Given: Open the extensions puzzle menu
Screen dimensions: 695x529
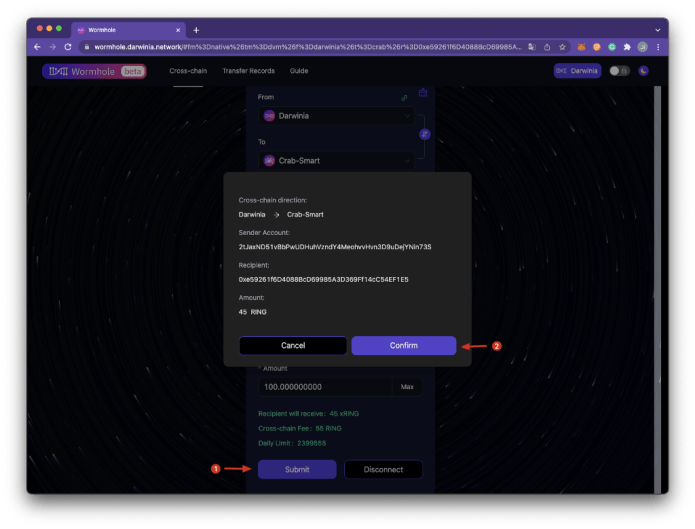Looking at the screenshot, I should coord(627,47).
